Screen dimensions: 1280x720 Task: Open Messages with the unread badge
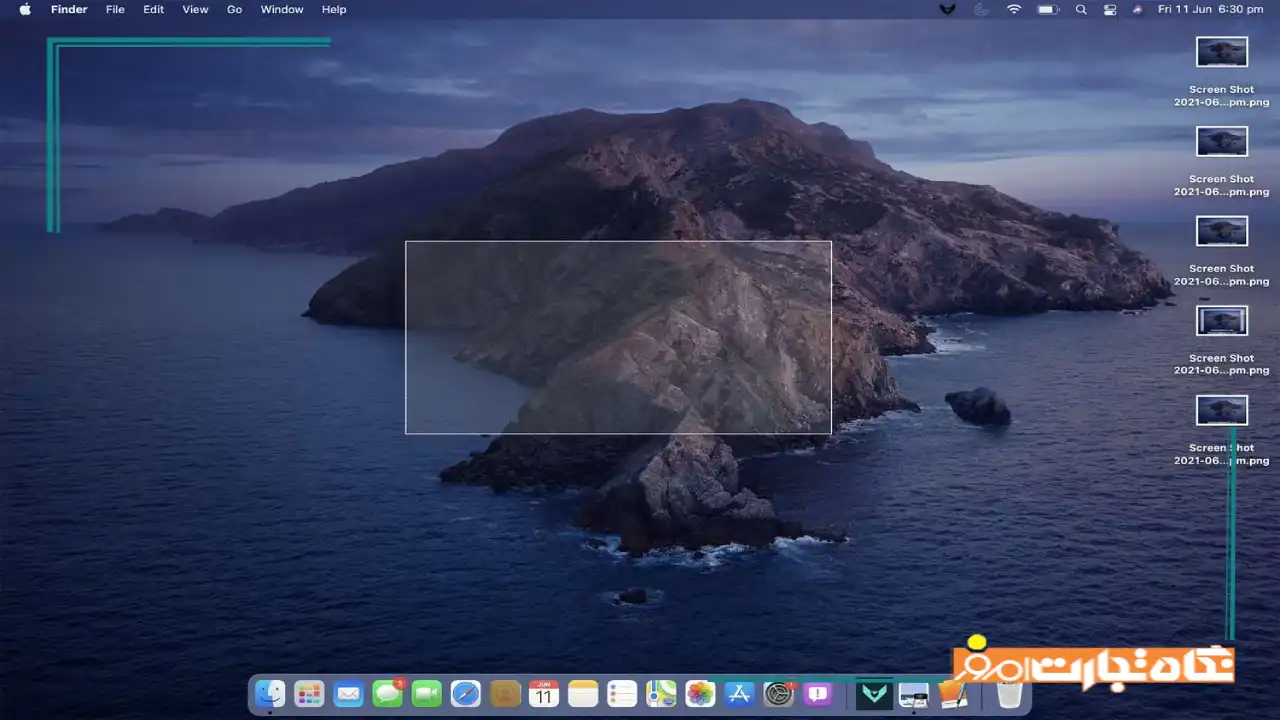387,693
